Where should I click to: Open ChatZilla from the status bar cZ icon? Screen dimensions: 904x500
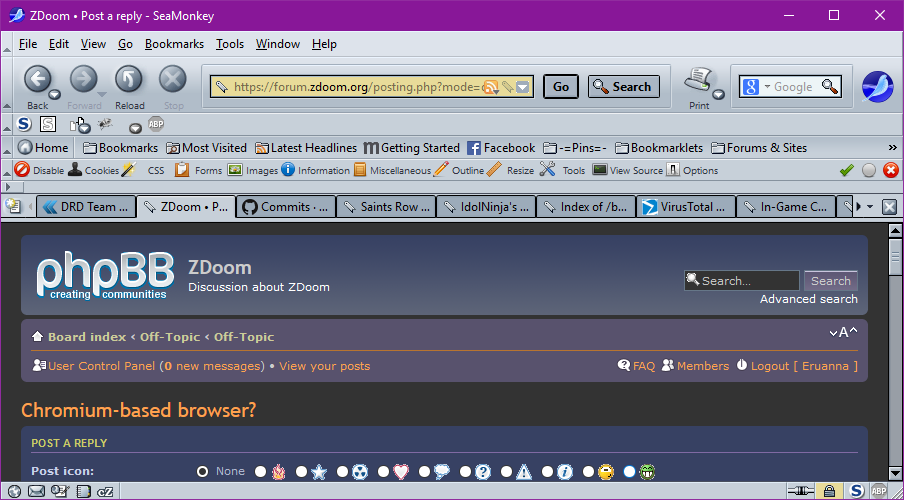(x=105, y=491)
